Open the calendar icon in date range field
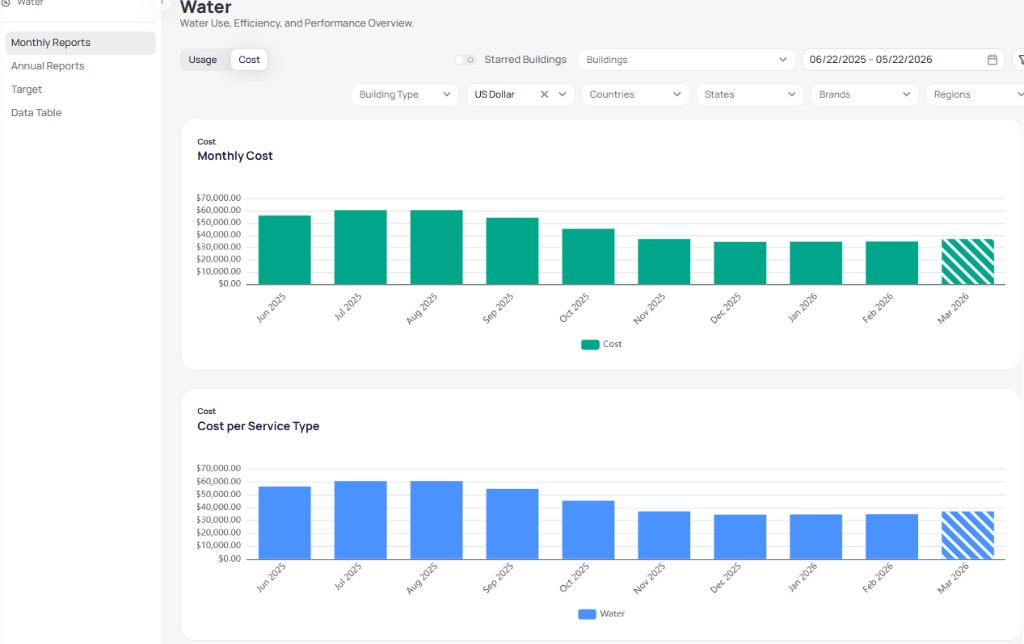Image resolution: width=1024 pixels, height=644 pixels. (x=992, y=59)
